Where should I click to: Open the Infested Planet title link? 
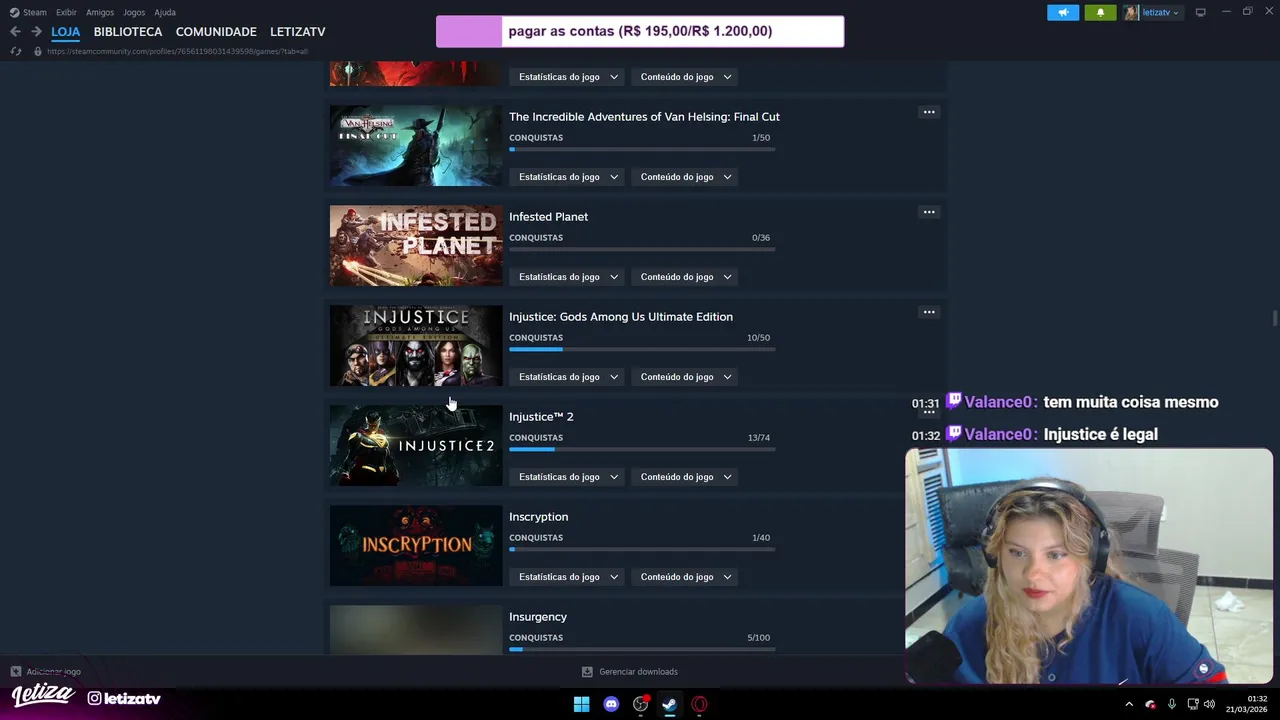click(x=548, y=217)
